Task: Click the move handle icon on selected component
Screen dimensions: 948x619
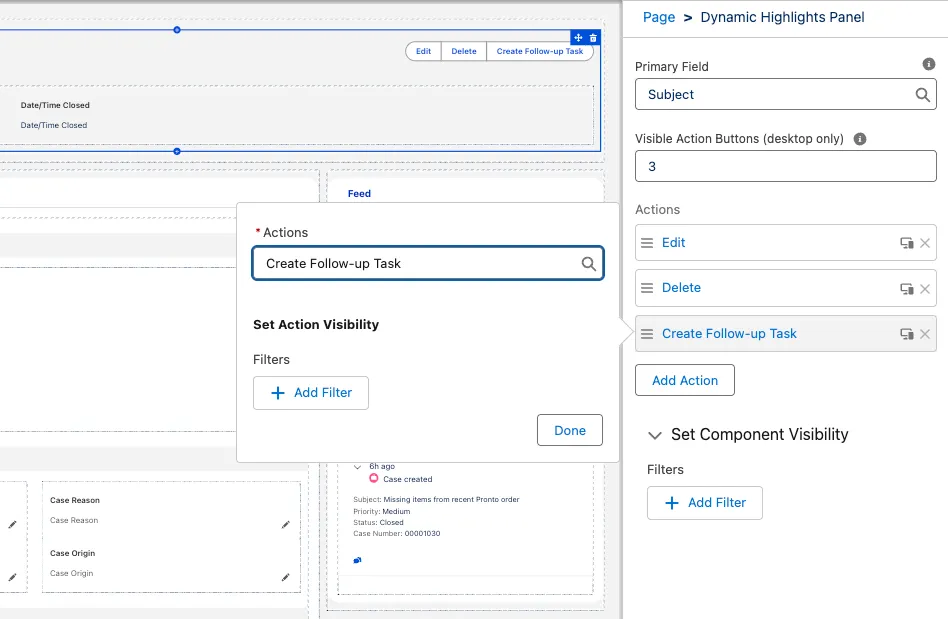Action: (x=578, y=37)
